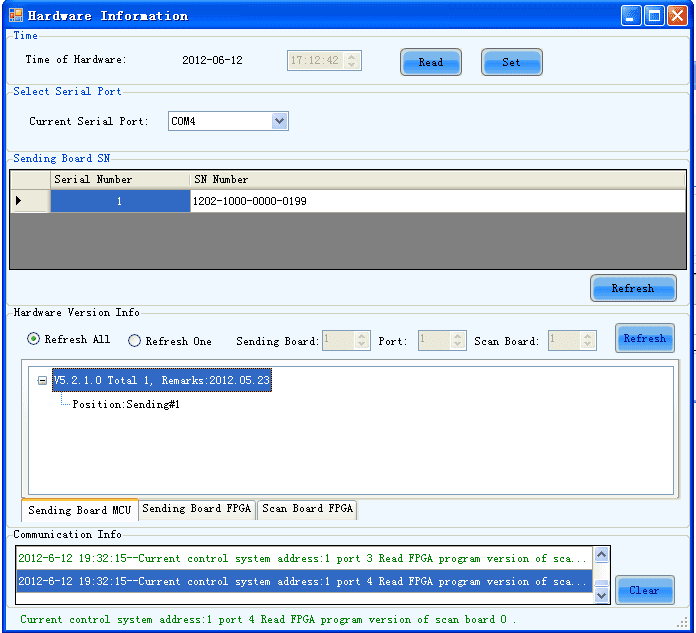Select the row header arrow in SN table

(29, 201)
